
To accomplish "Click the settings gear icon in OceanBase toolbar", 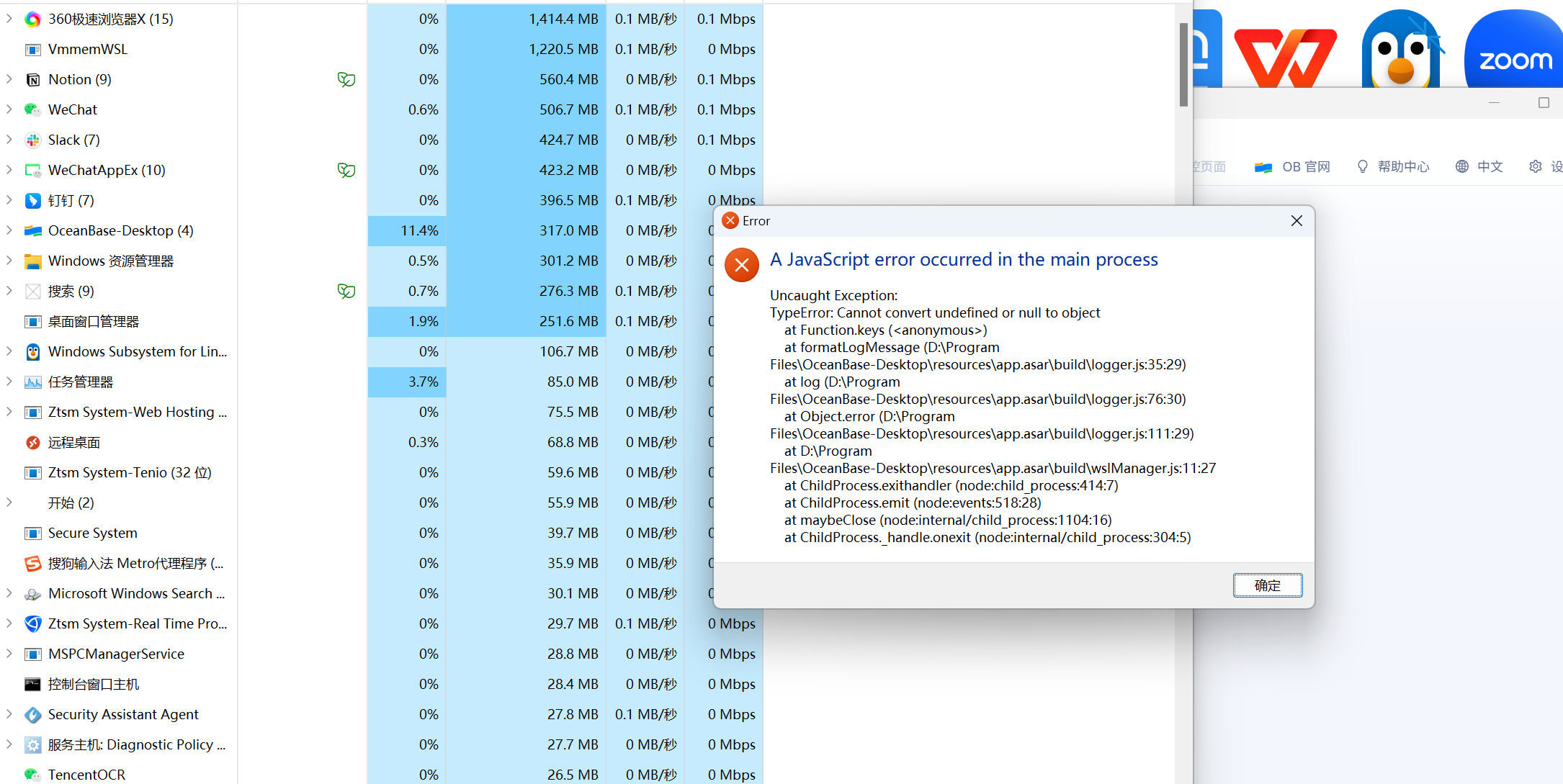I will click(1535, 166).
